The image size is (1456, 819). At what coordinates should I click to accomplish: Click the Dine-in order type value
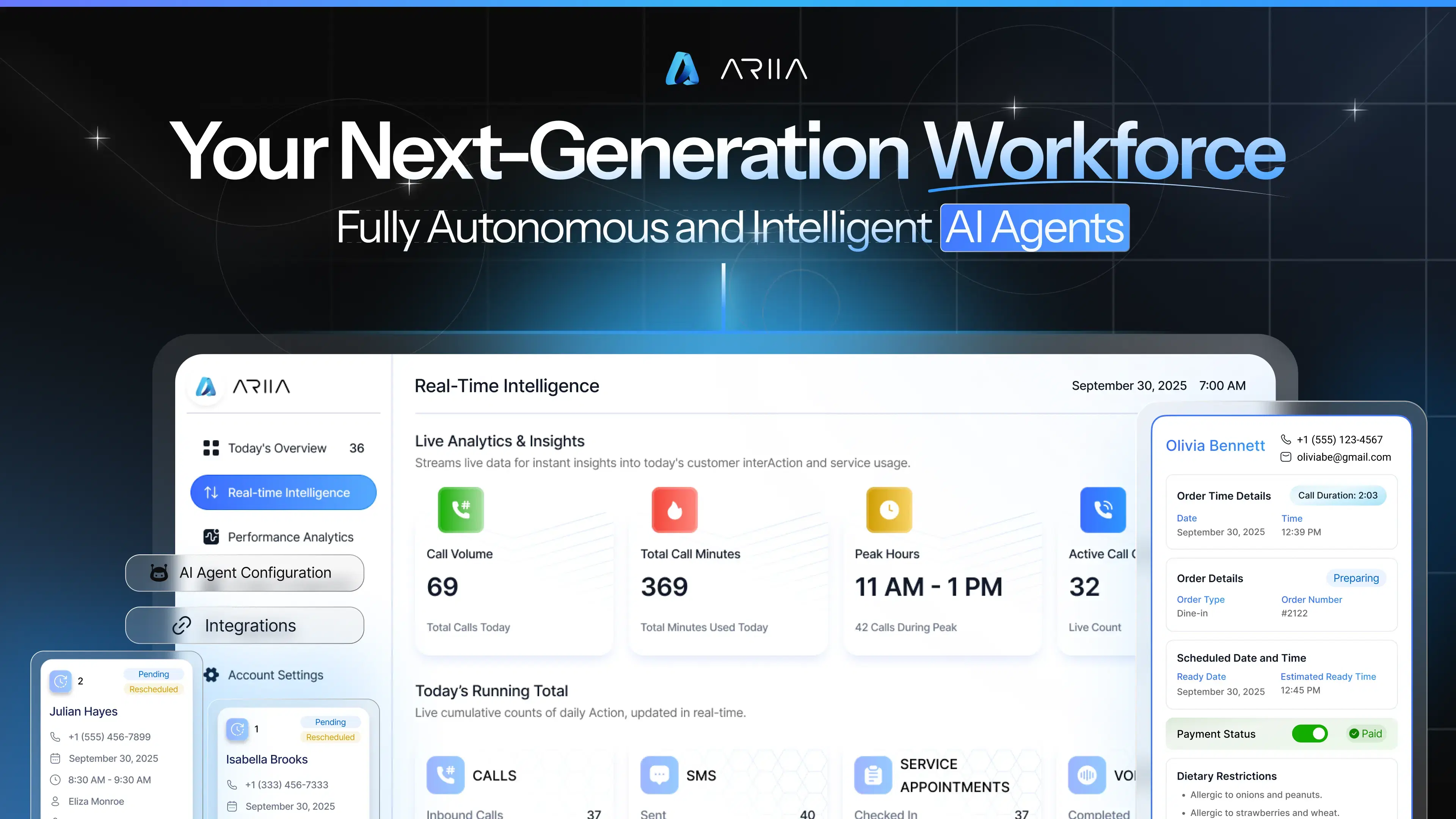coord(1192,613)
